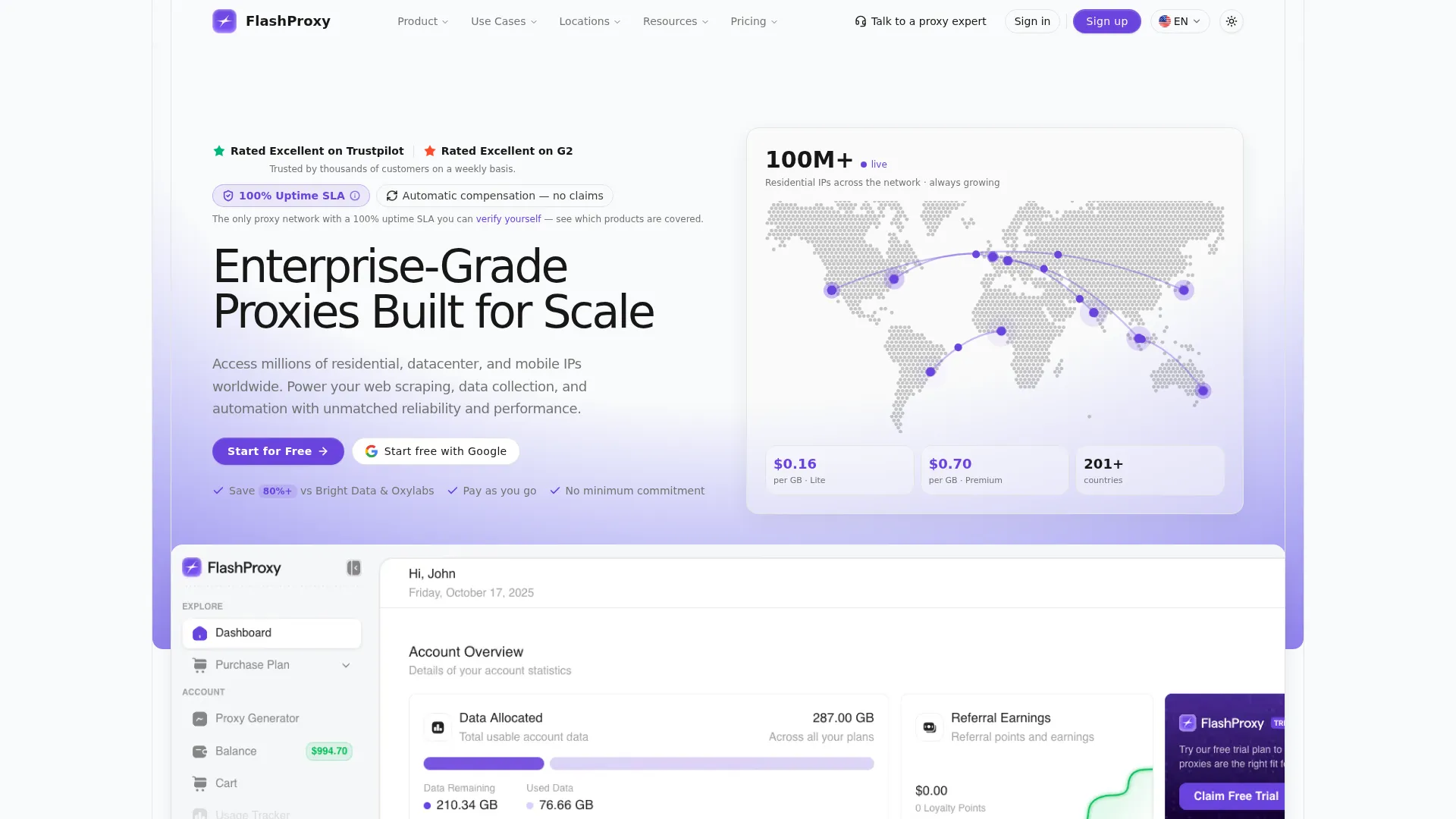Screen dimensions: 1456x819
Task: Click the Referral Earnings icon
Action: pyautogui.click(x=930, y=727)
